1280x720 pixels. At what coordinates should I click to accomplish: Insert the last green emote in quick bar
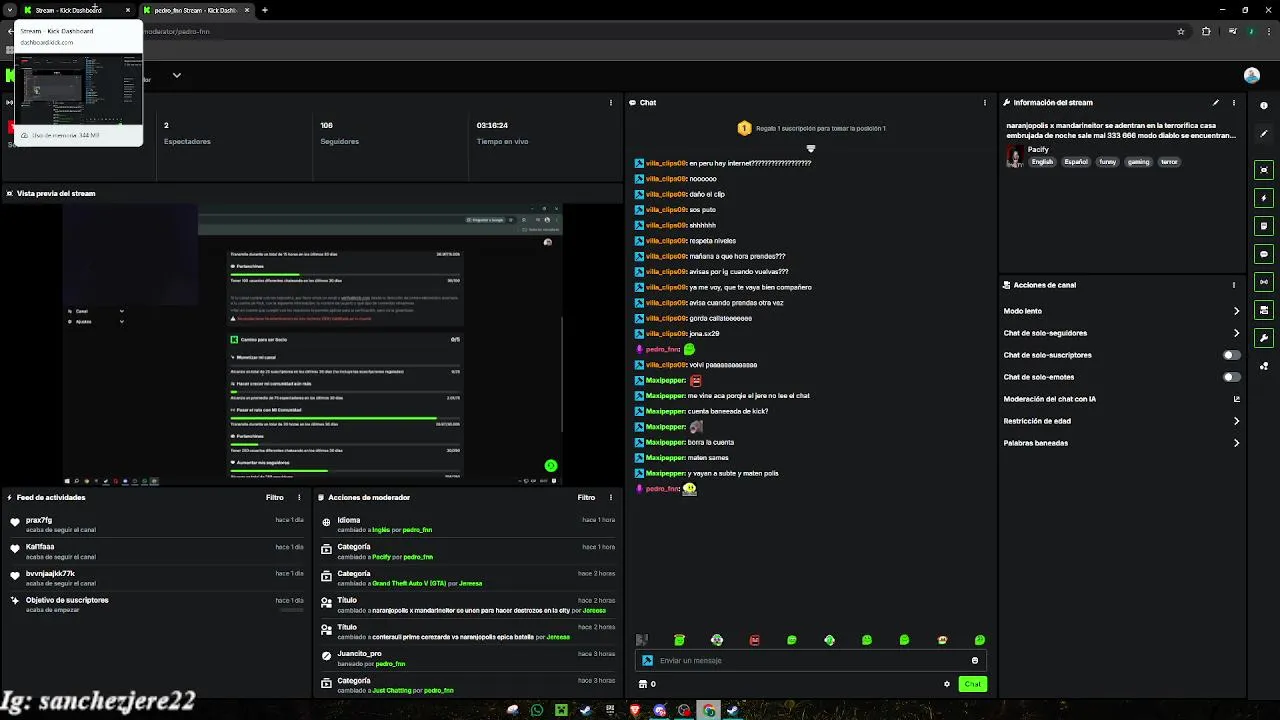pos(980,640)
